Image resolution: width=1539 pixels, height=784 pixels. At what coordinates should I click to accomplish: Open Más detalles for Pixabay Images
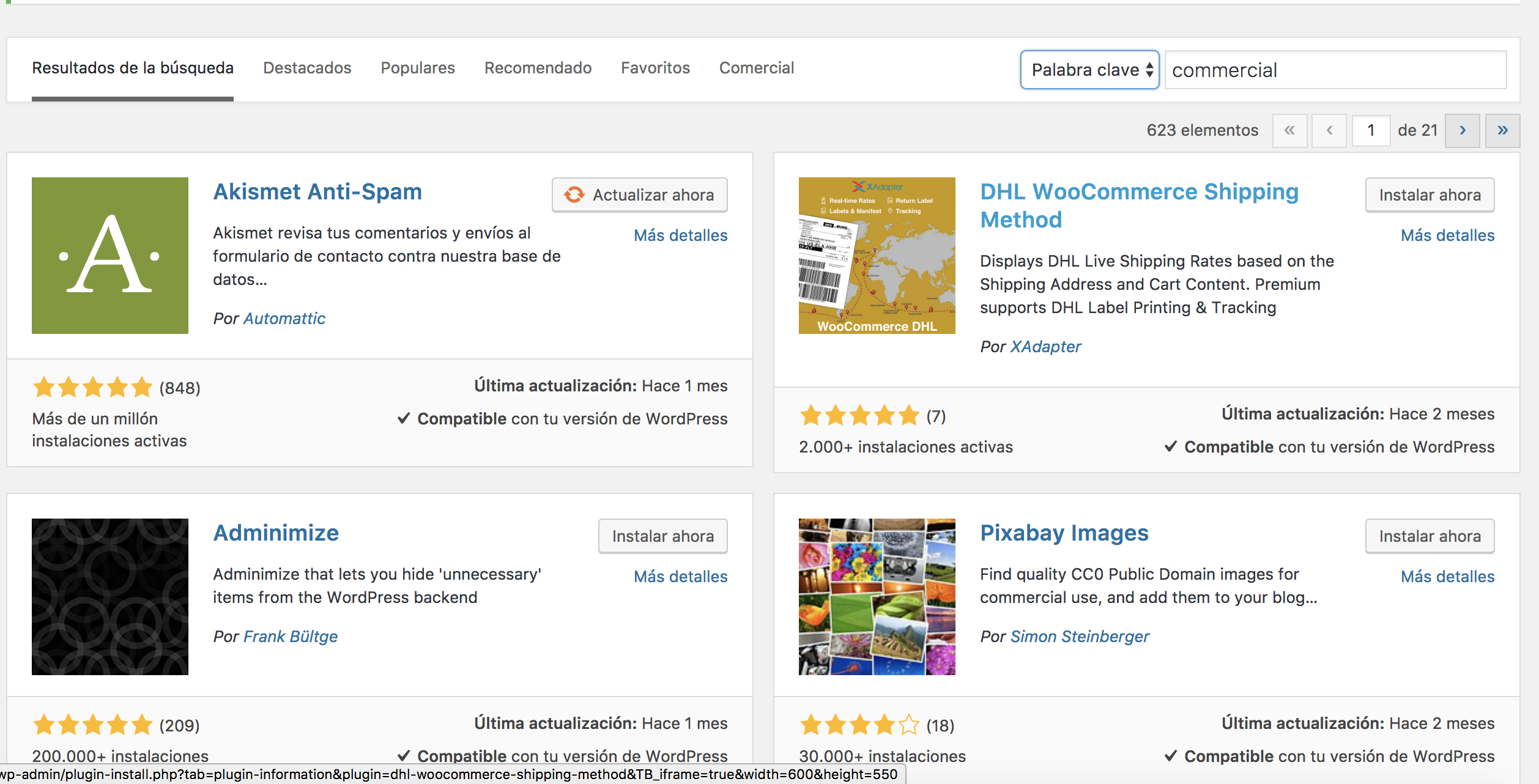click(x=1448, y=577)
